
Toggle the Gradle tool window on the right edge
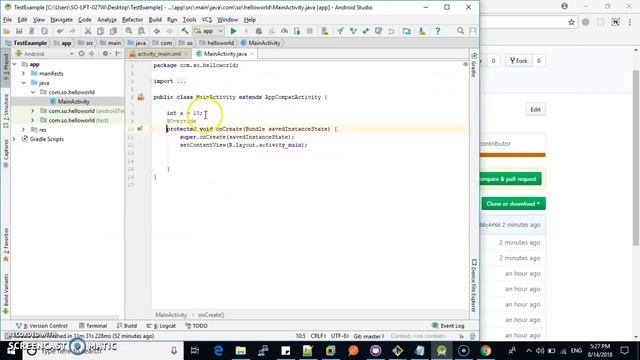[474, 64]
